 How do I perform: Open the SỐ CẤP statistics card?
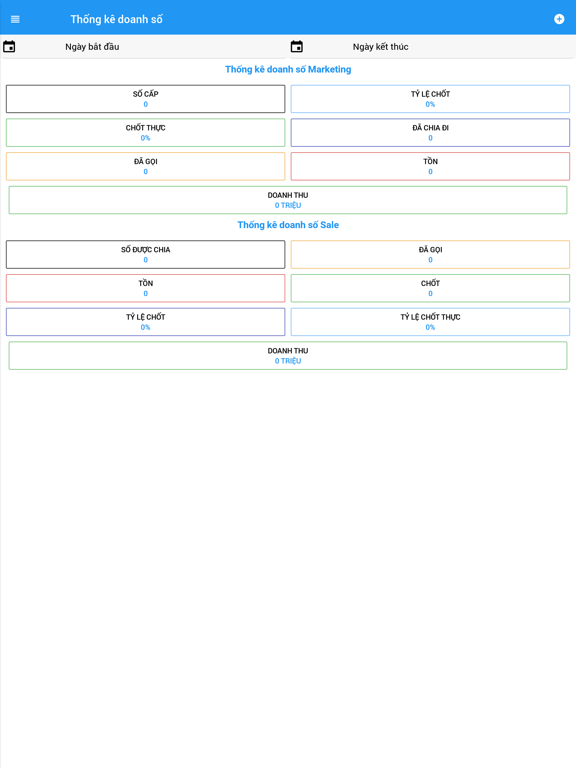point(145,99)
